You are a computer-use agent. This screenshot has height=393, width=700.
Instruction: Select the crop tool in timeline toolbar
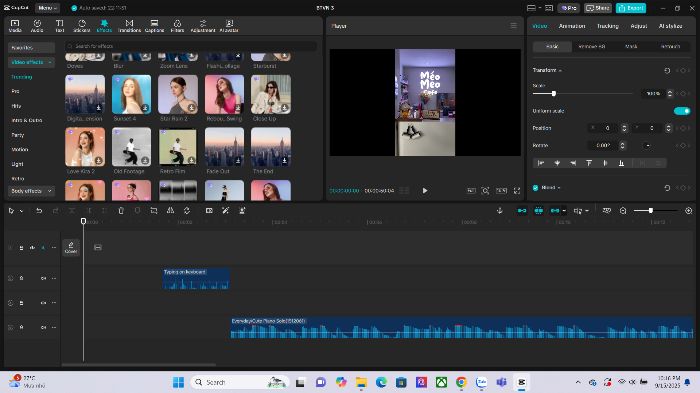point(154,210)
